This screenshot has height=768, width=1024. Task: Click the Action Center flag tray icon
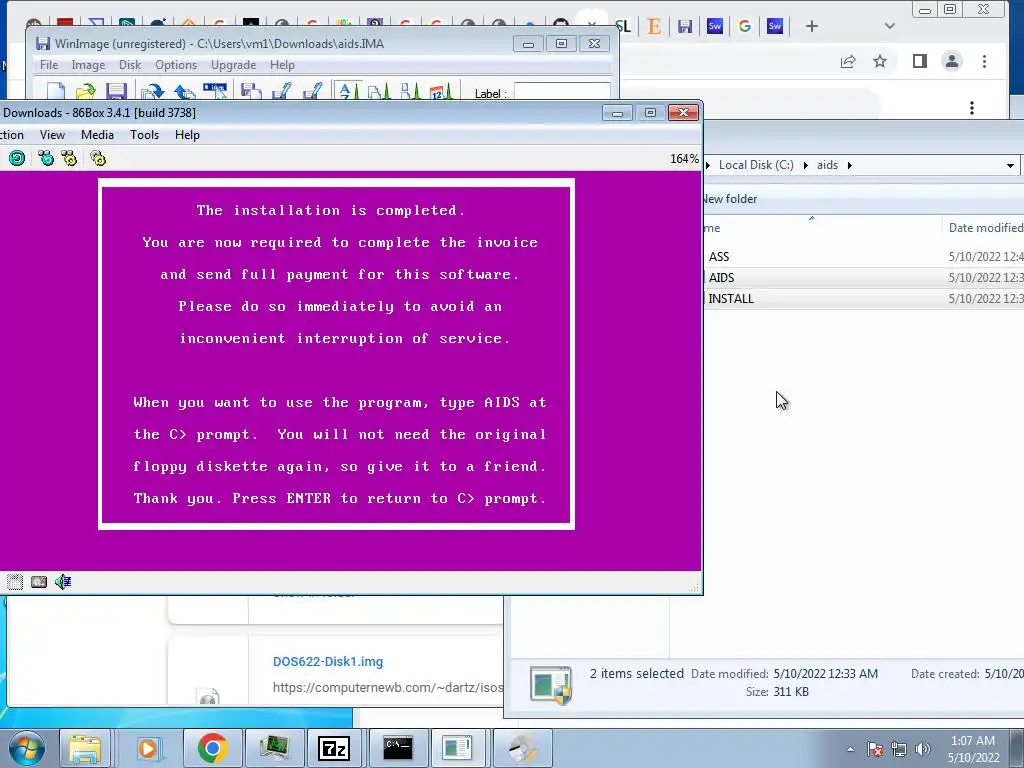coord(875,749)
